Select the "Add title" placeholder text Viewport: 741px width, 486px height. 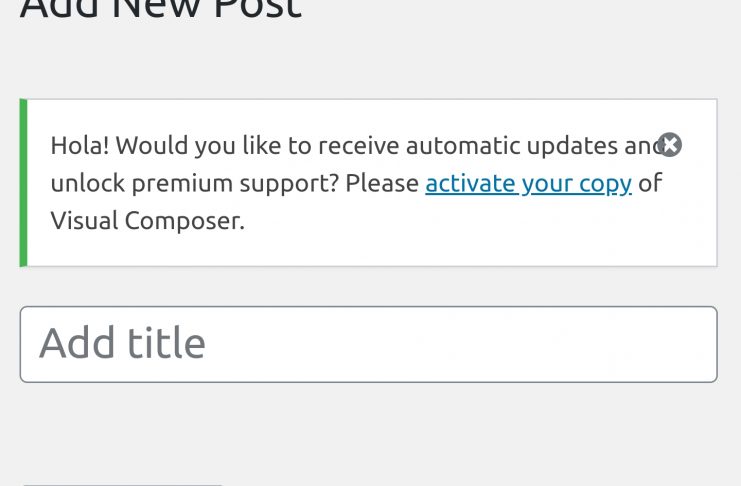tap(122, 344)
